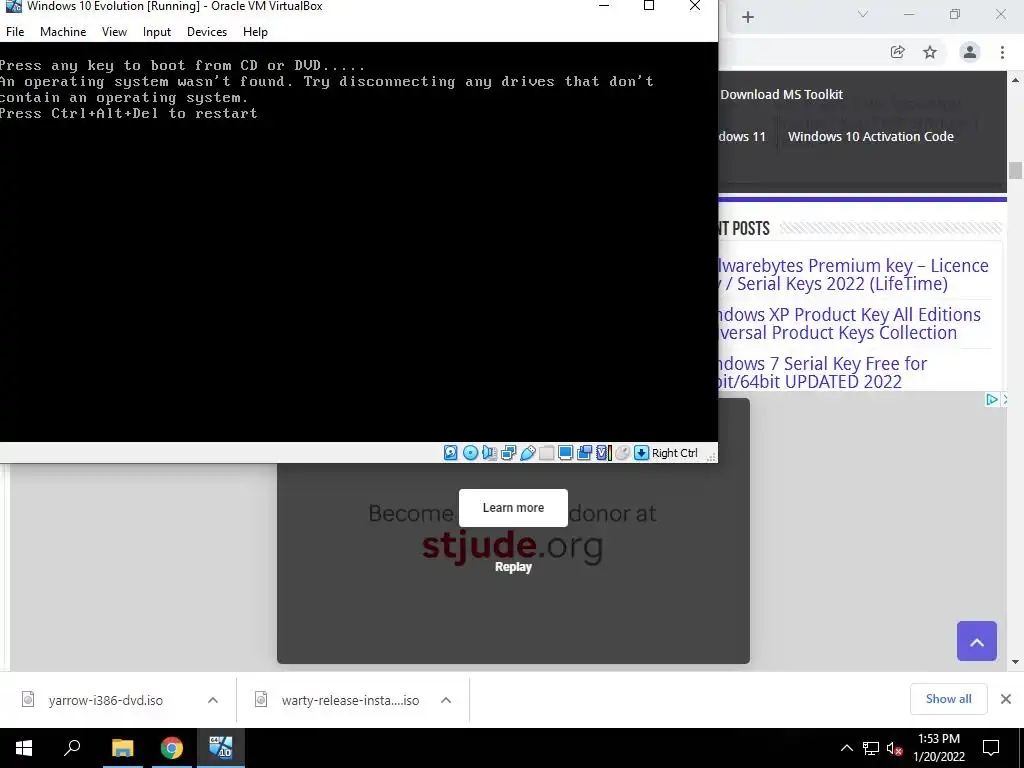Click the share page icon in Chrome

coord(898,52)
